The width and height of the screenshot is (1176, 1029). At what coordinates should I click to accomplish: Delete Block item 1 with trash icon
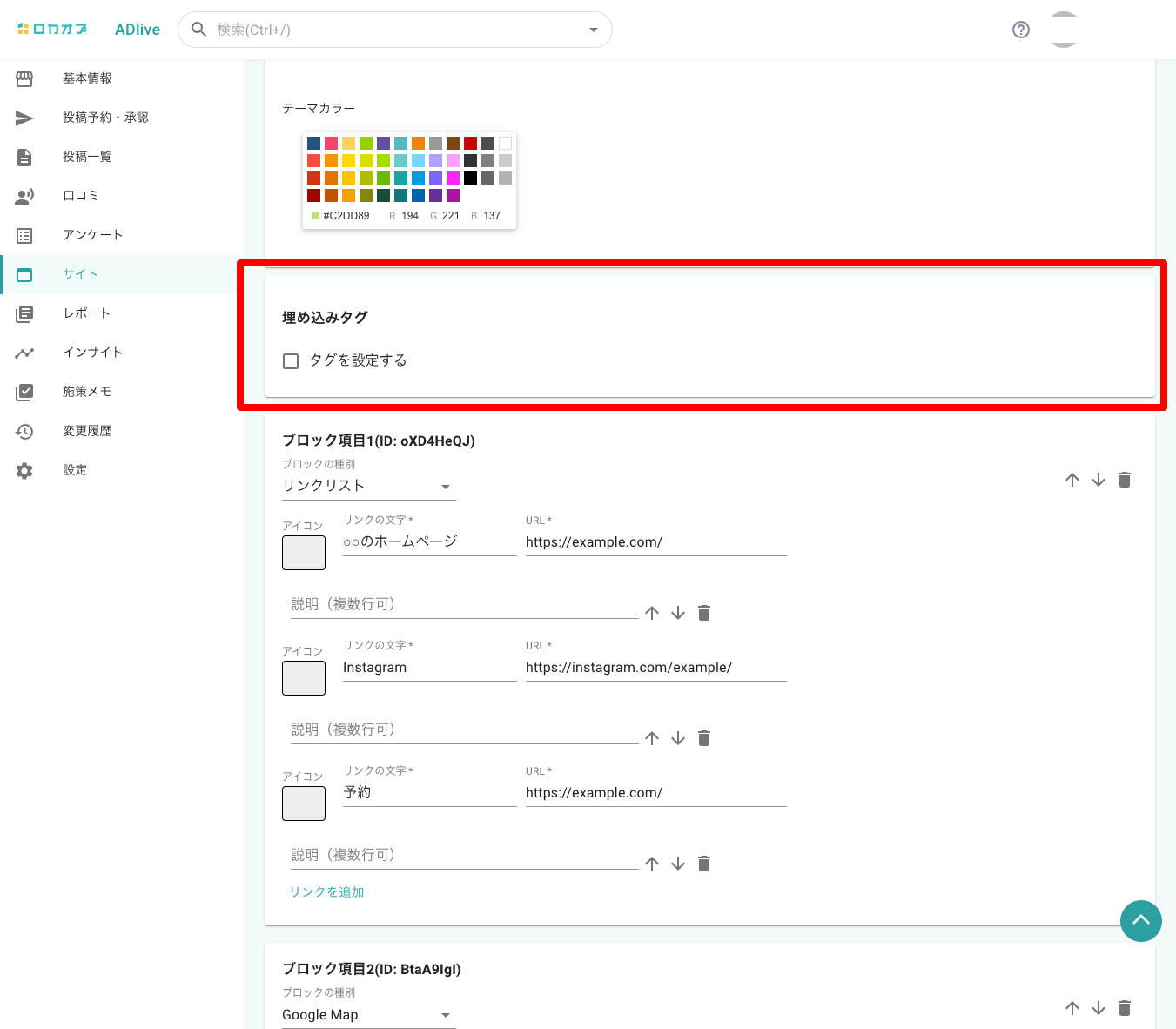click(x=1125, y=480)
